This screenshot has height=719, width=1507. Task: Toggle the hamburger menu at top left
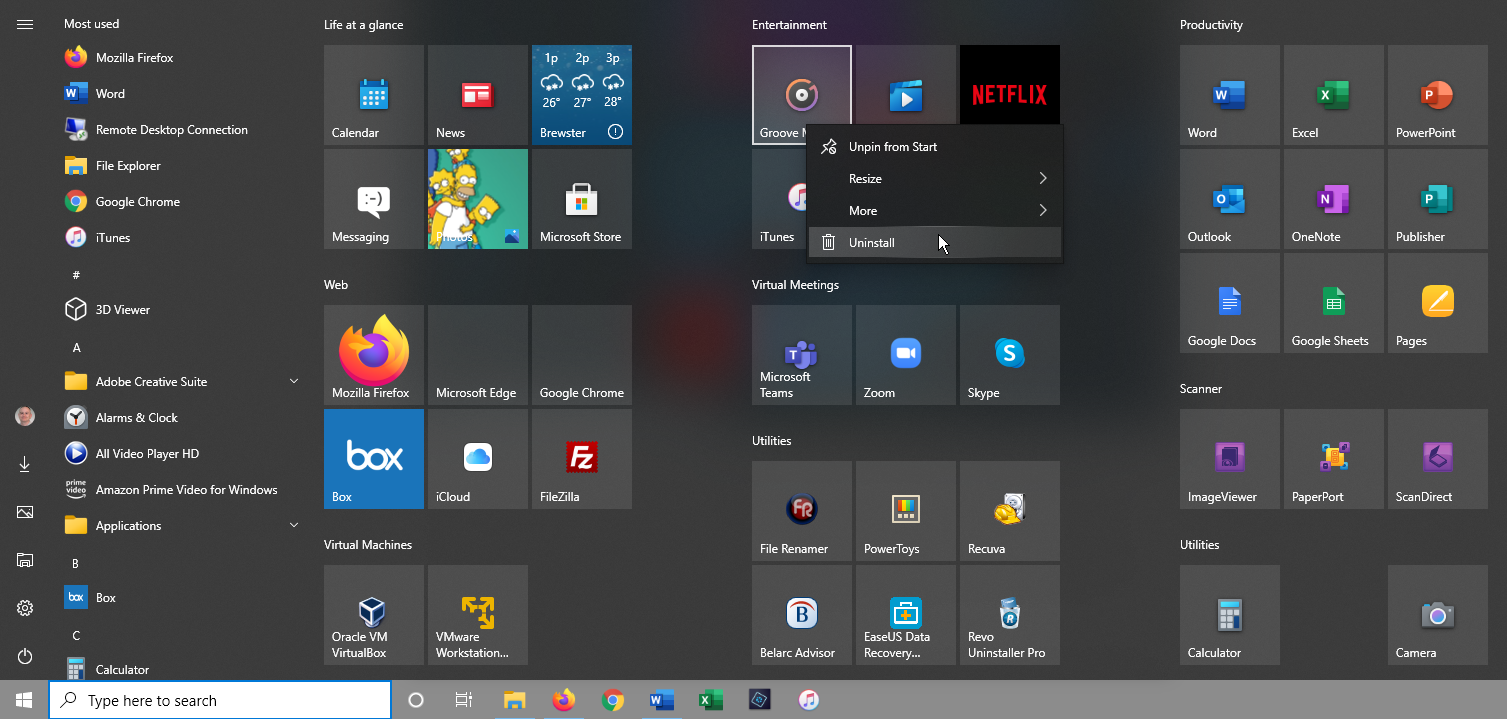click(x=25, y=24)
